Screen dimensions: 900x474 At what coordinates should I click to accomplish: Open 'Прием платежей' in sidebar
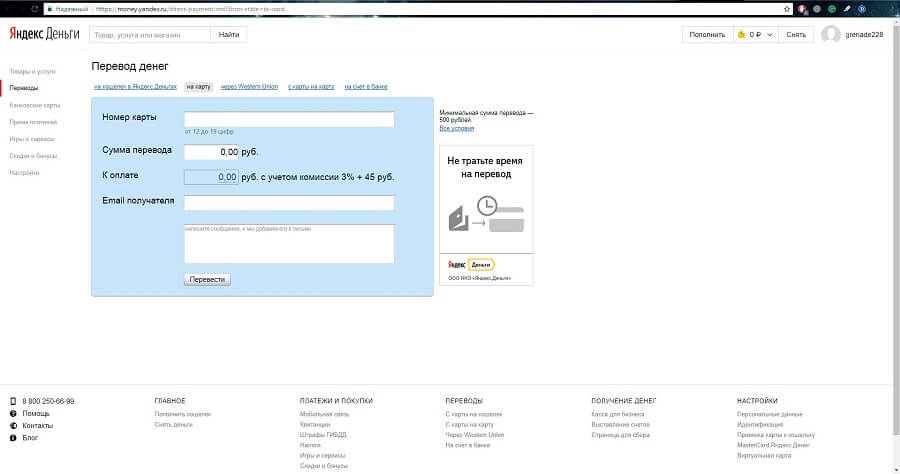33,122
